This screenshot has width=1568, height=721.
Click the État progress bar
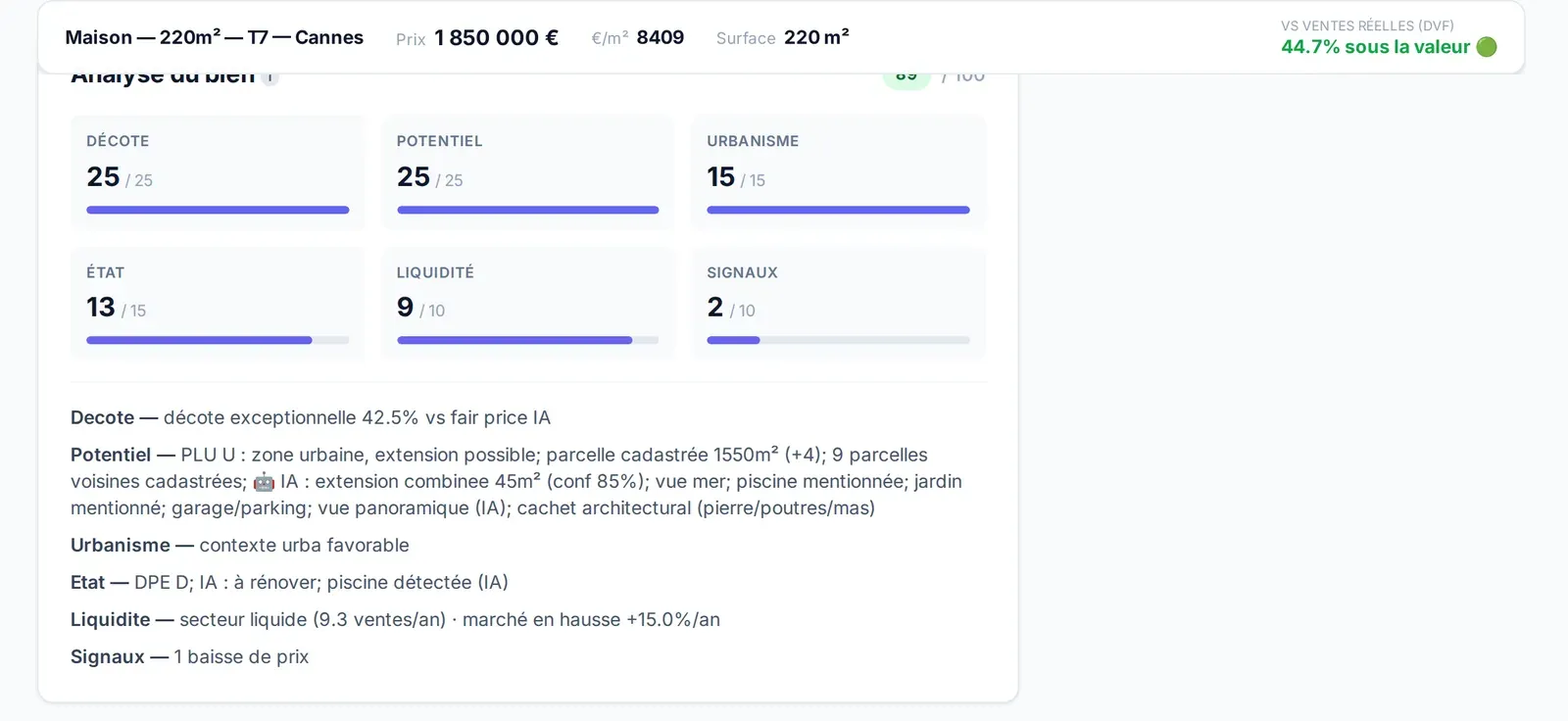[218, 340]
